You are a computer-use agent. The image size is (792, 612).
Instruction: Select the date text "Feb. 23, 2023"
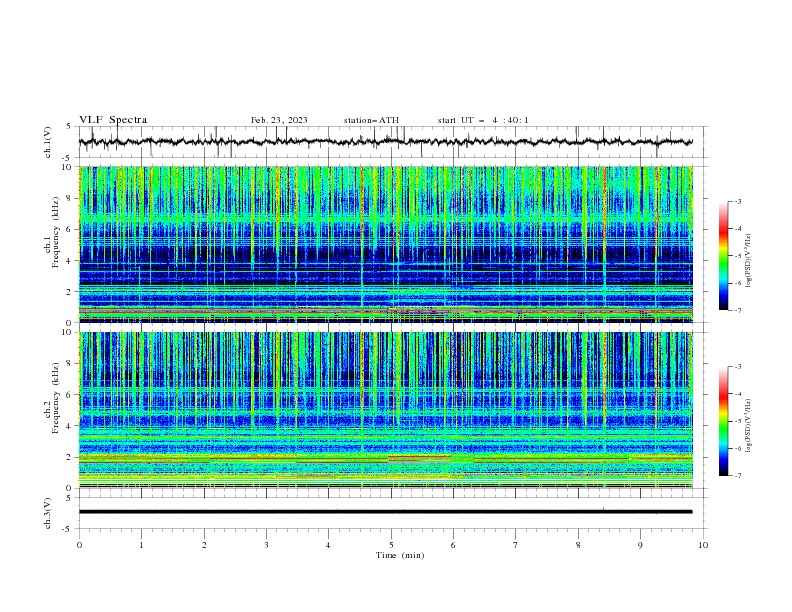(x=279, y=120)
